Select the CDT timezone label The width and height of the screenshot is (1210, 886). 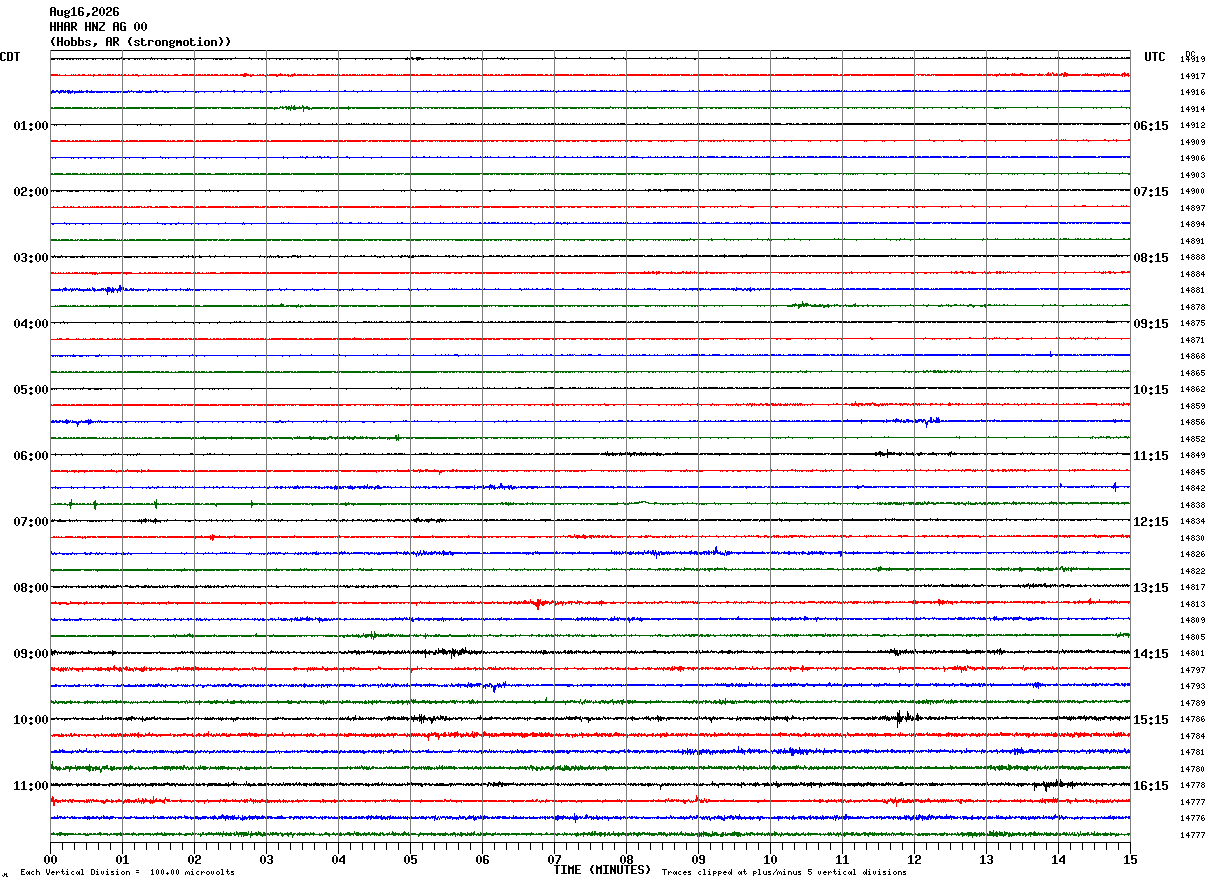tap(10, 57)
